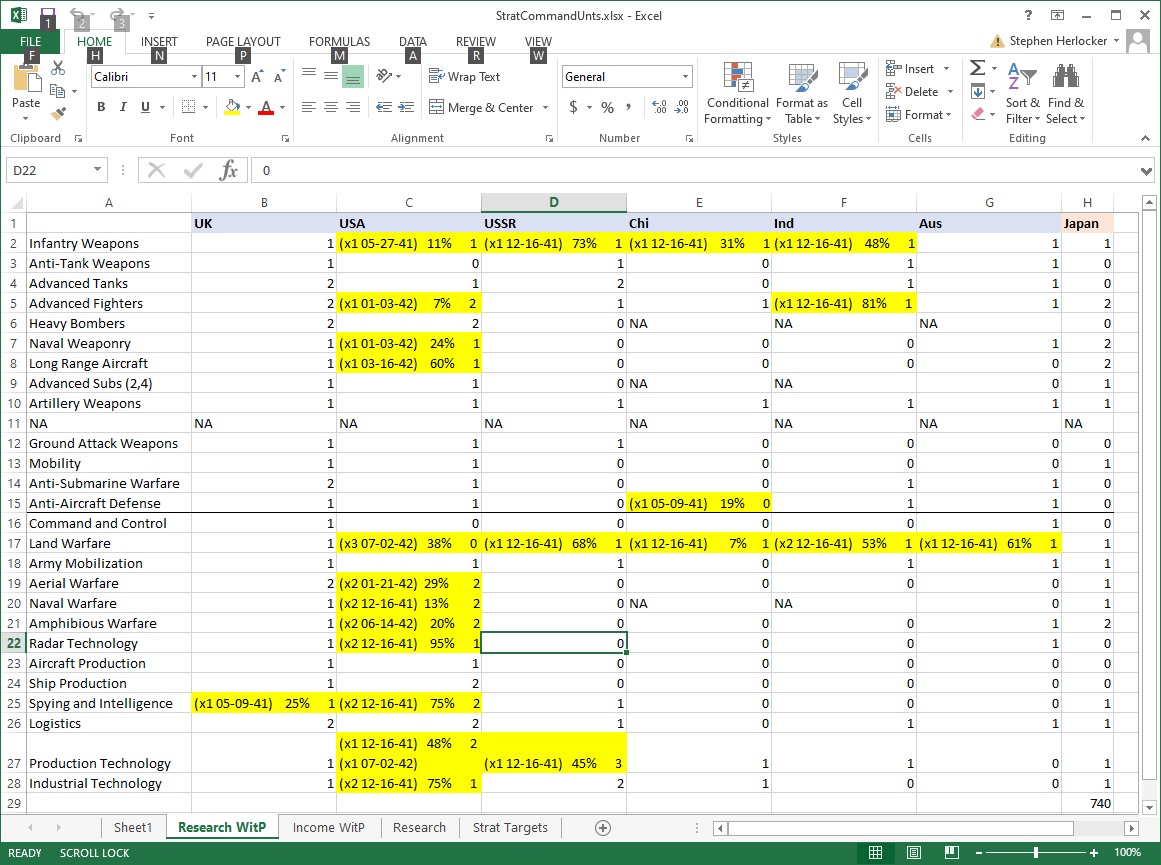Increase font size with the large A icon
Viewport: 1161px width, 865px height.
coord(257,76)
